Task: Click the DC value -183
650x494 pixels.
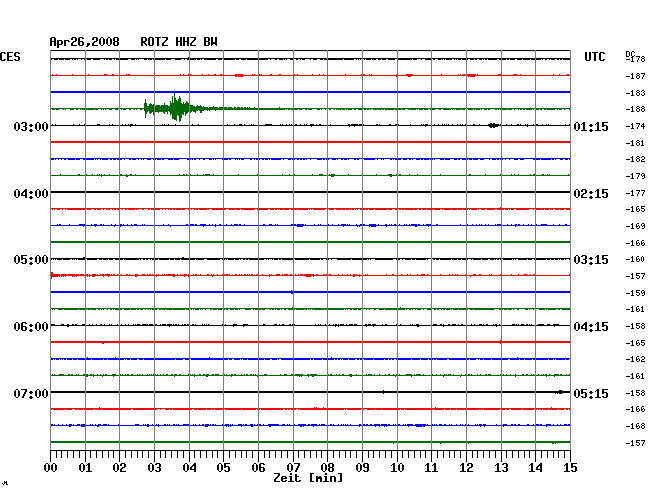Action: pos(635,93)
